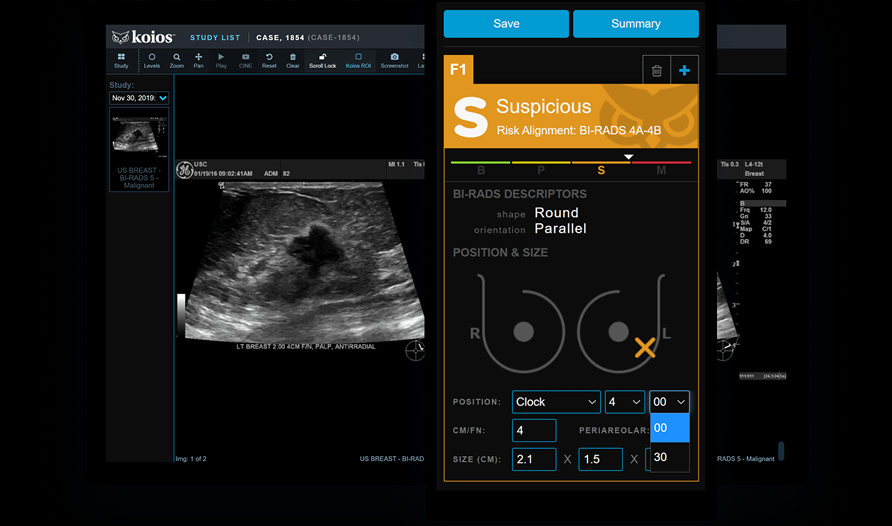This screenshot has width=892, height=526.
Task: Open the Clock position type dropdown
Action: click(556, 402)
